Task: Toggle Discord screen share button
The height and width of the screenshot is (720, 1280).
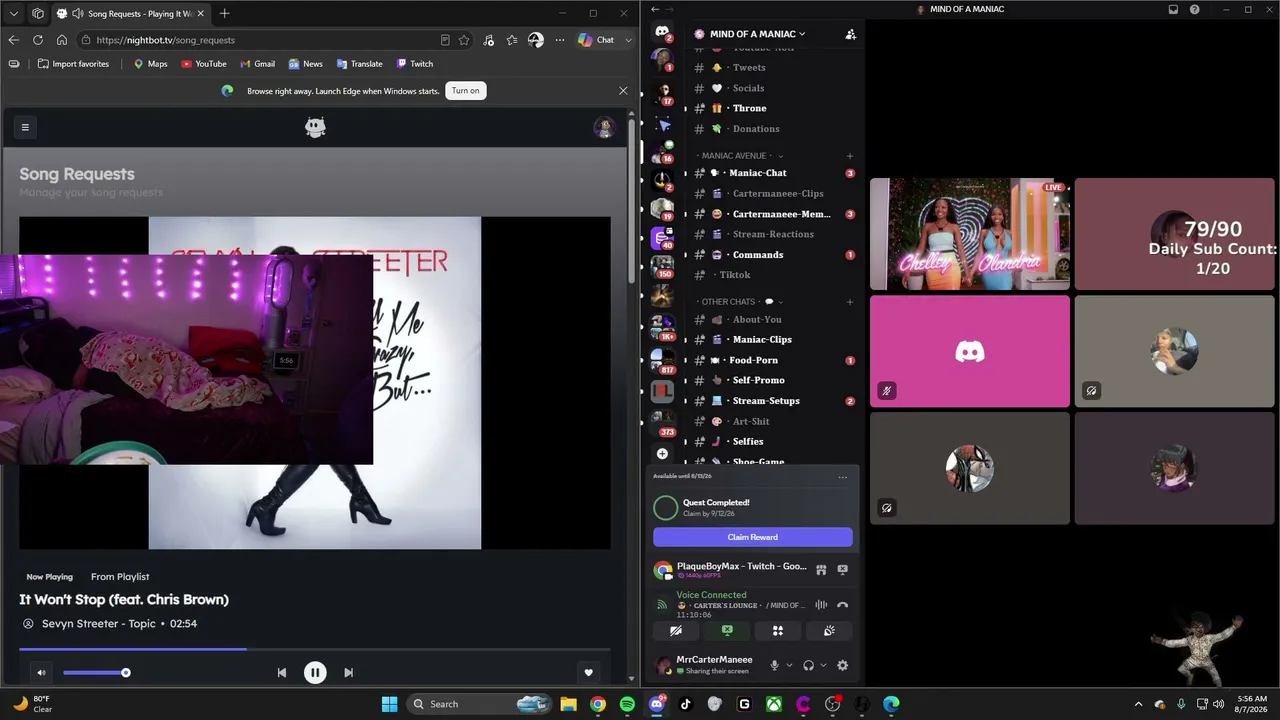Action: coord(727,631)
